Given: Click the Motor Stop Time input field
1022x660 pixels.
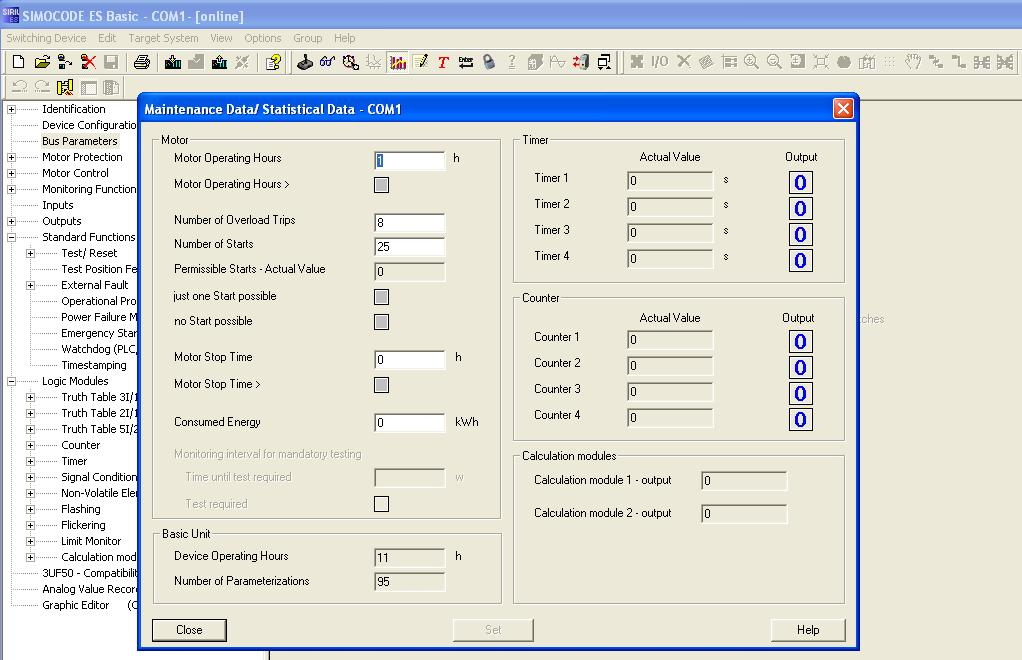Looking at the screenshot, I should (409, 360).
